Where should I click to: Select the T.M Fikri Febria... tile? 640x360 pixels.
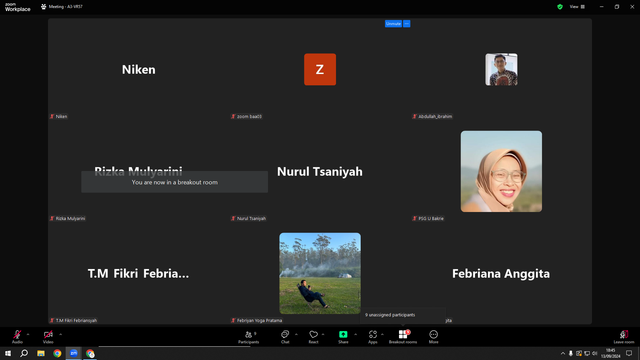[139, 273]
